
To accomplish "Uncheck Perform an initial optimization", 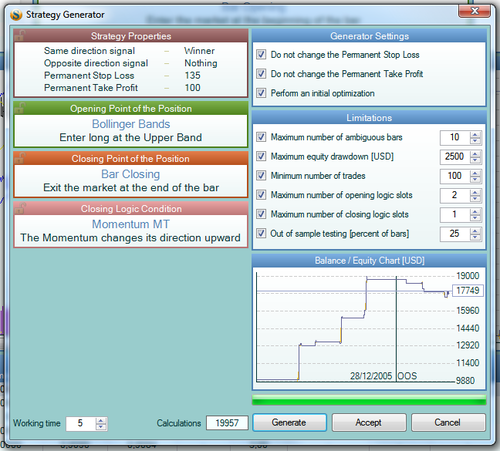I will coord(261,93).
